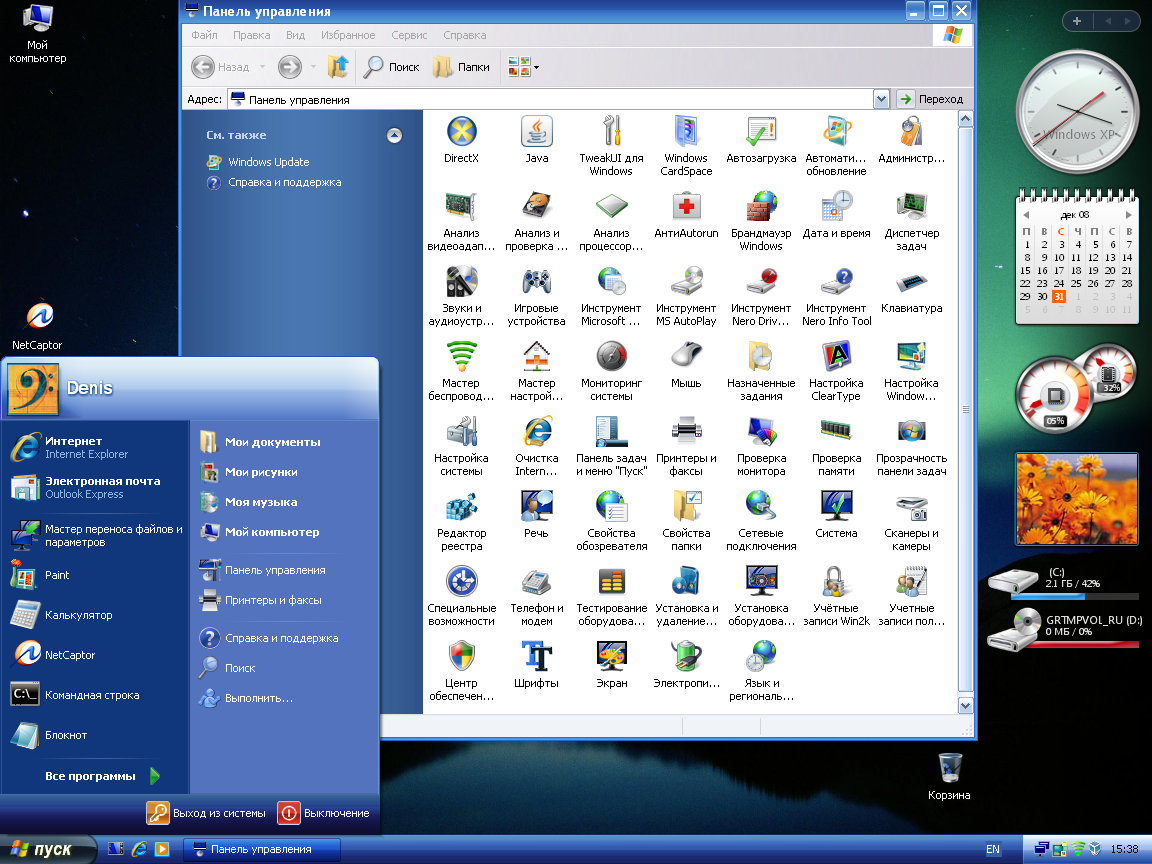Toggle the Папки folders pane button
Viewport: 1152px width, 864px height.
click(461, 67)
